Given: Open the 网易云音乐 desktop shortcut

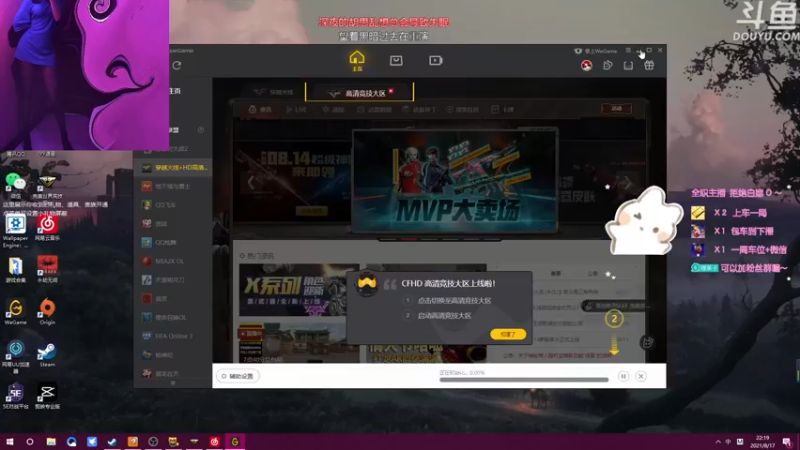Looking at the screenshot, I should [x=47, y=228].
